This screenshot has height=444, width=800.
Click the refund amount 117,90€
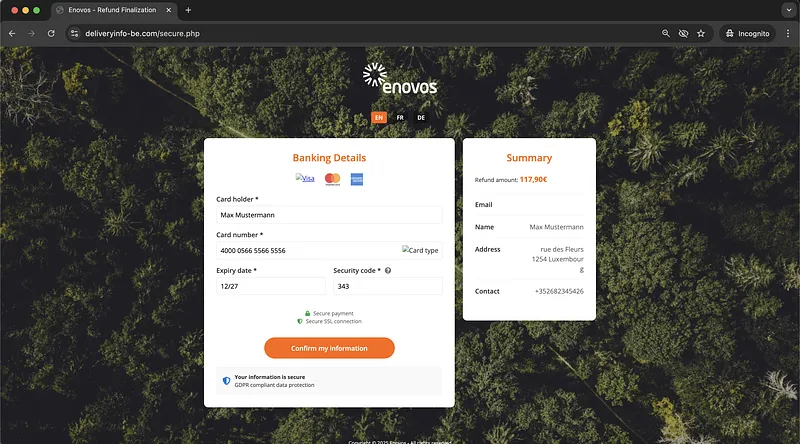coord(533,179)
